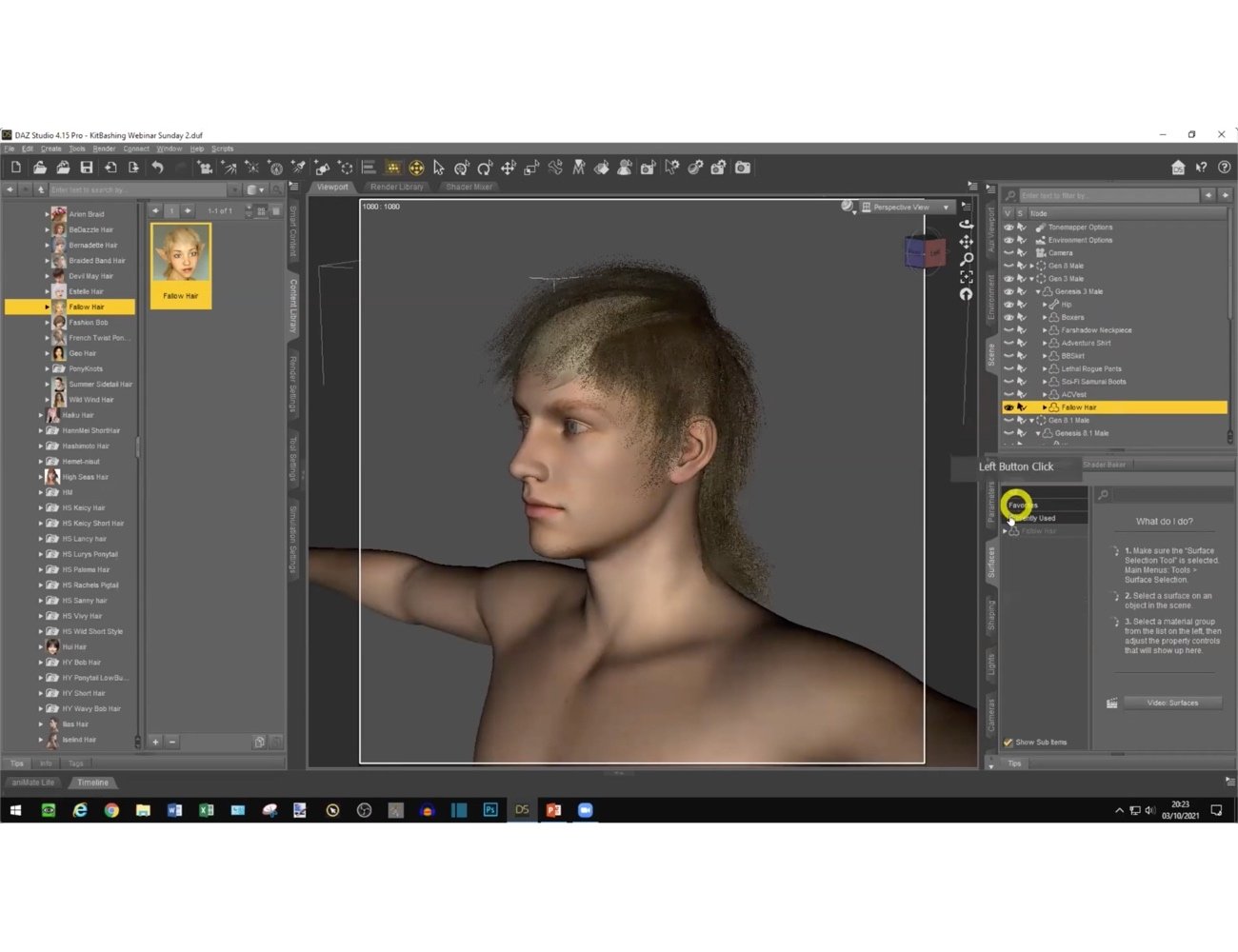
Task: Select the Scale tool in toolbar
Action: 531,168
